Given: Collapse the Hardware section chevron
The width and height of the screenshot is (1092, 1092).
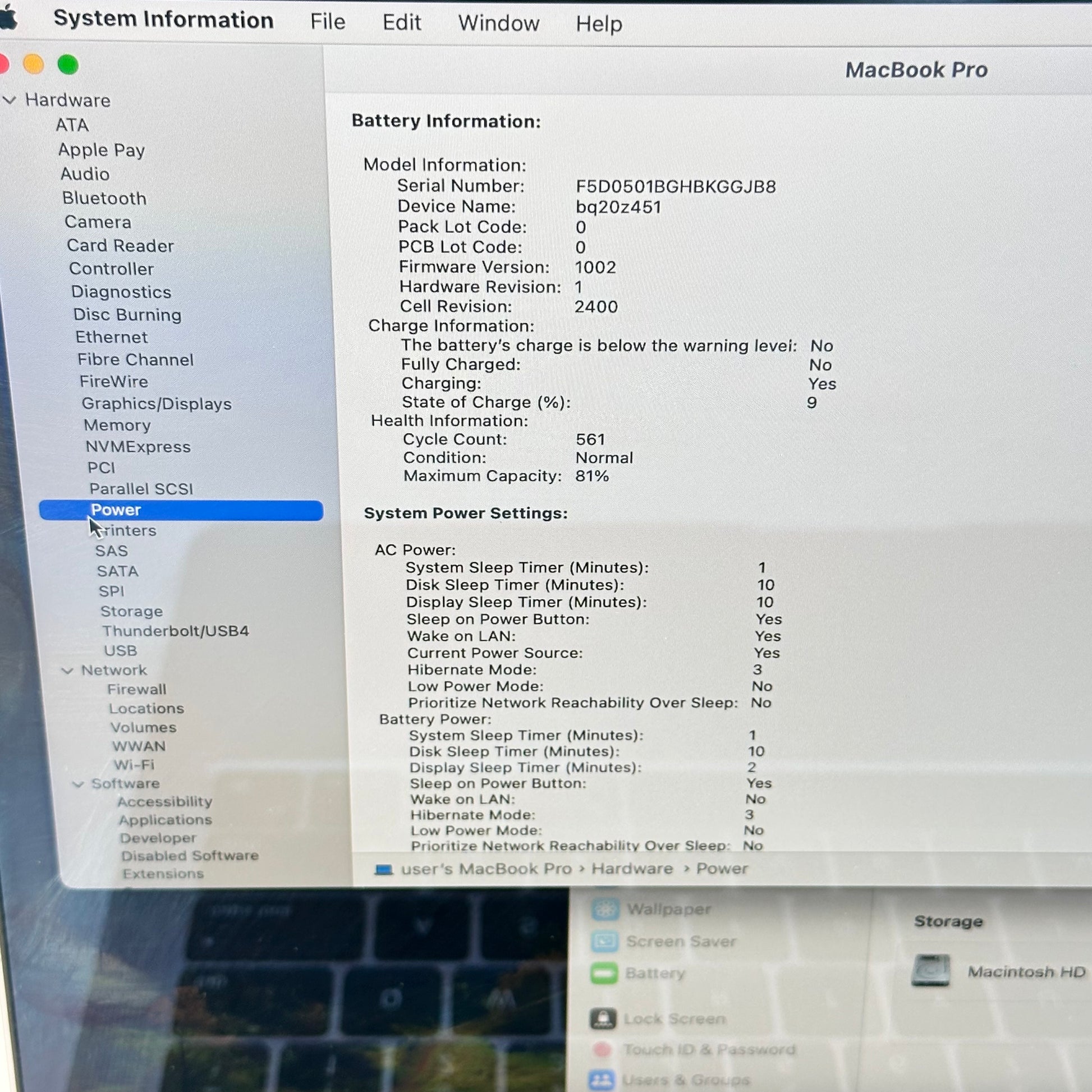Looking at the screenshot, I should (x=10, y=100).
